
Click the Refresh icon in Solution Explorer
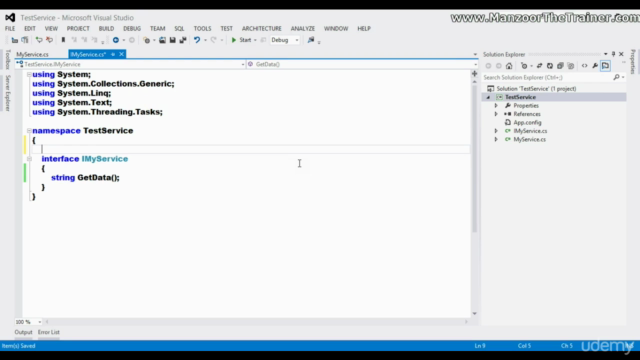click(x=550, y=66)
